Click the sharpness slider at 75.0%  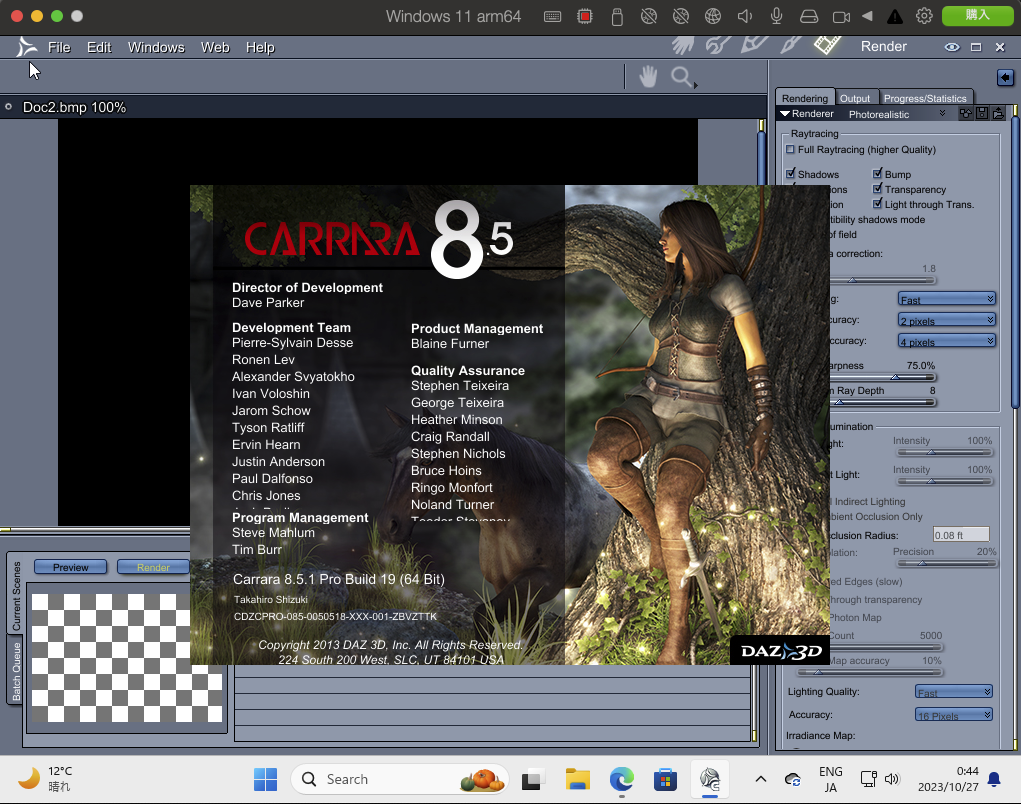pyautogui.click(x=895, y=377)
